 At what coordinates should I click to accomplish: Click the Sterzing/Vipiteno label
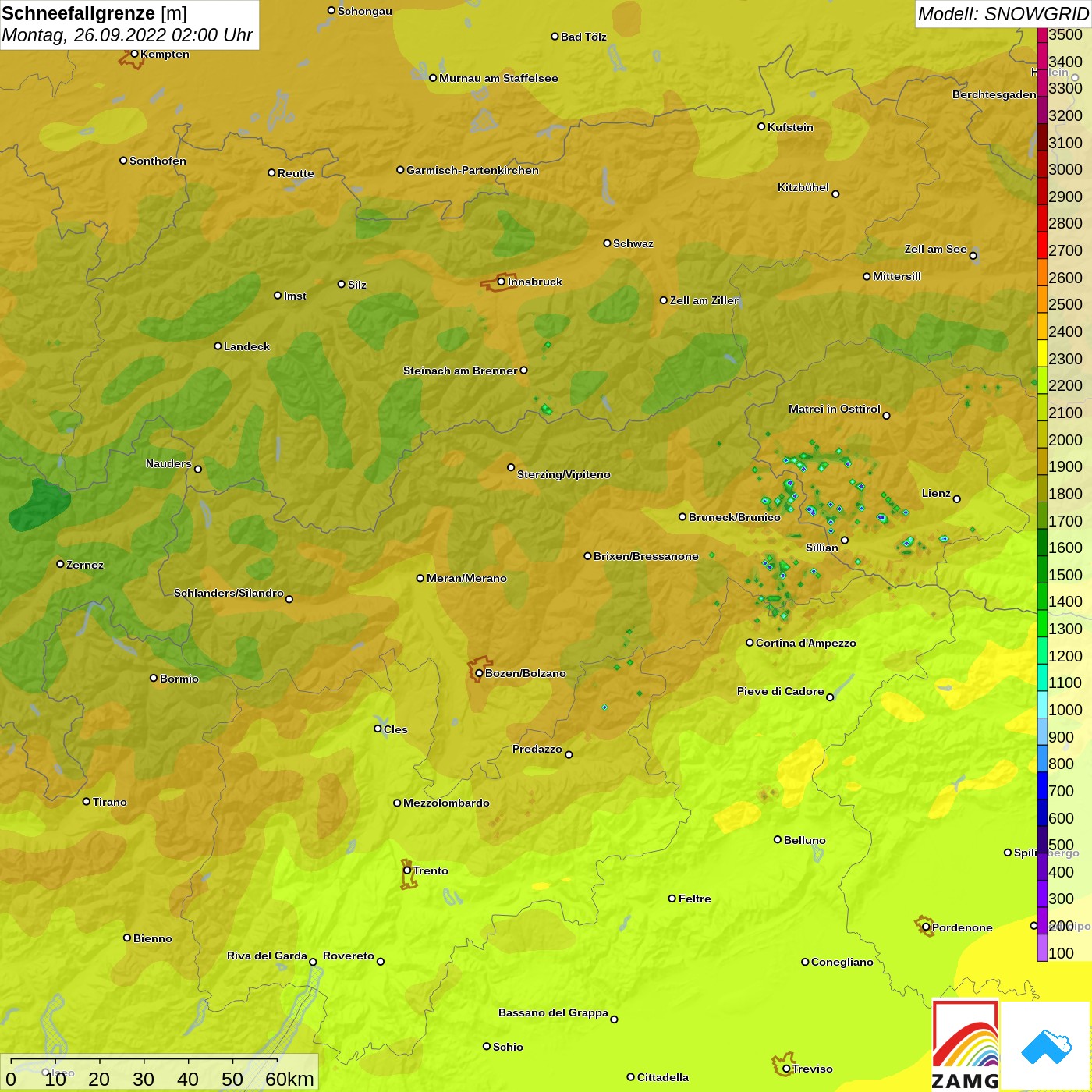pos(564,474)
